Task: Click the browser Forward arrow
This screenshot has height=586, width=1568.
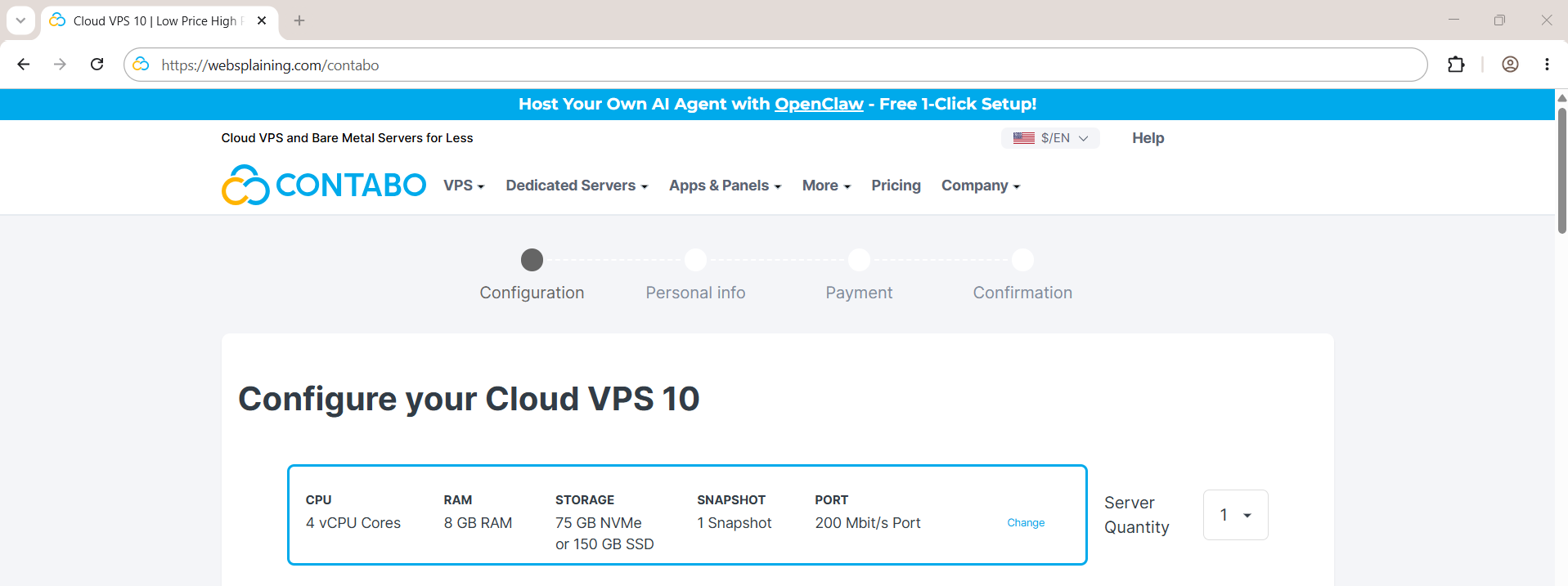Action: 60,65
